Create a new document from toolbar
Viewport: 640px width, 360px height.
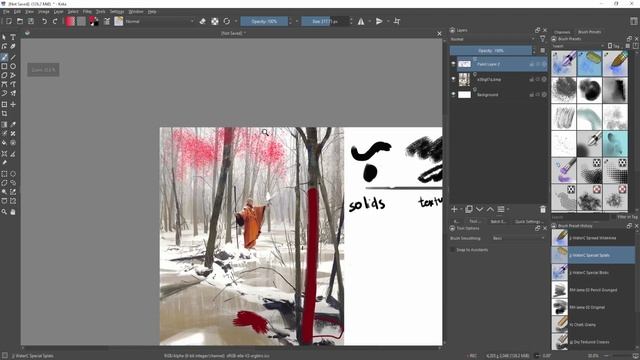pyautogui.click(x=9, y=21)
